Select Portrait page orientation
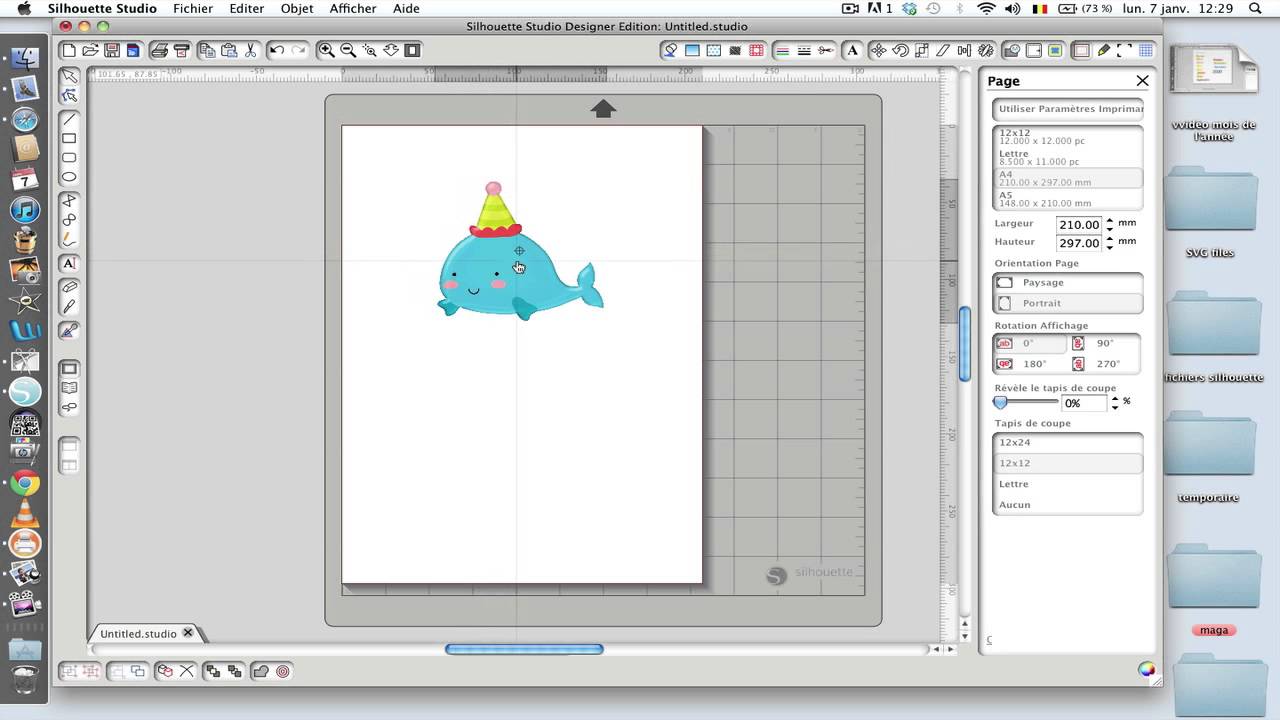This screenshot has height=720, width=1280. point(1068,303)
